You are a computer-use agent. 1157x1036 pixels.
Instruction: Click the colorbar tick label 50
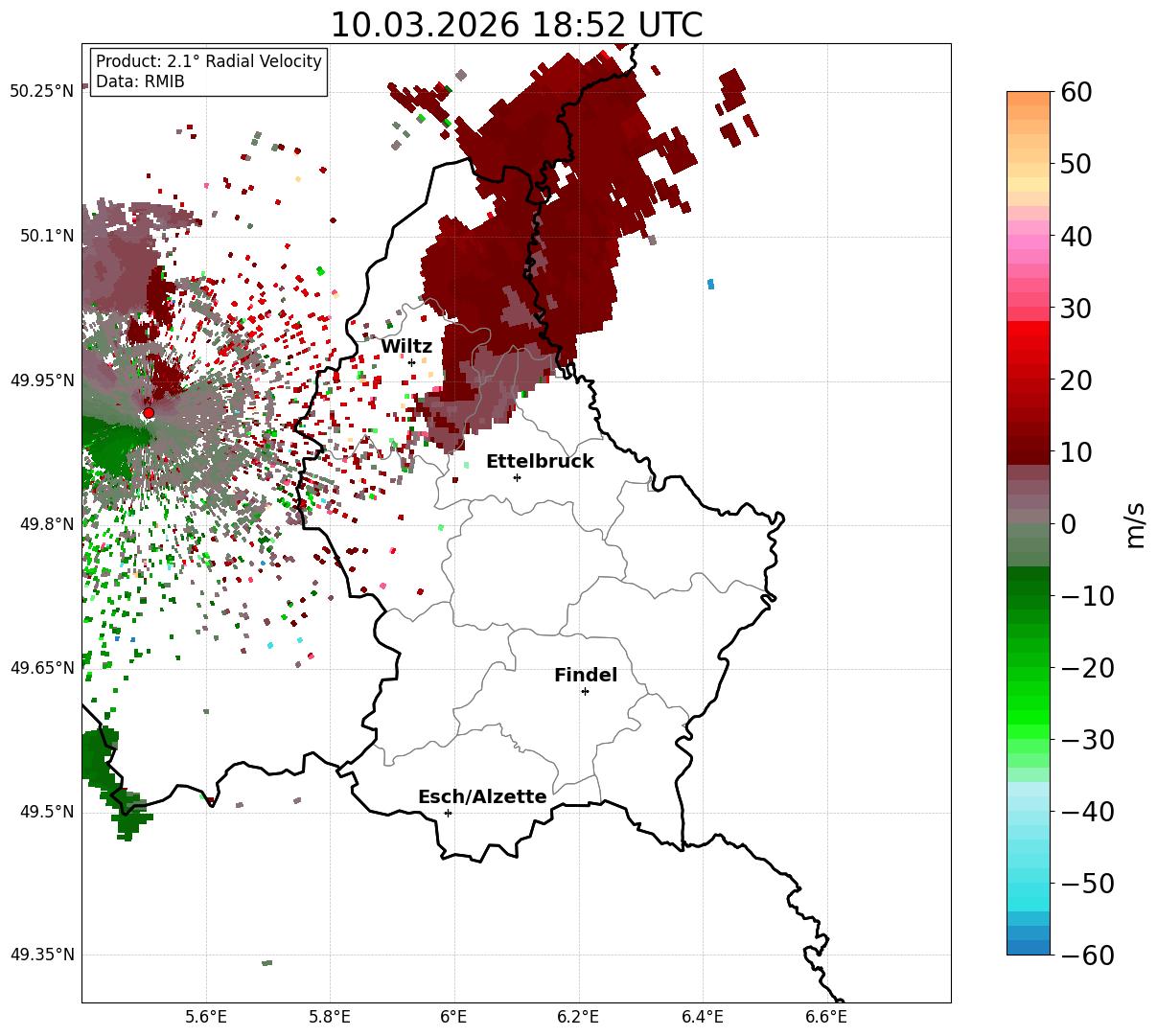coord(1076,164)
